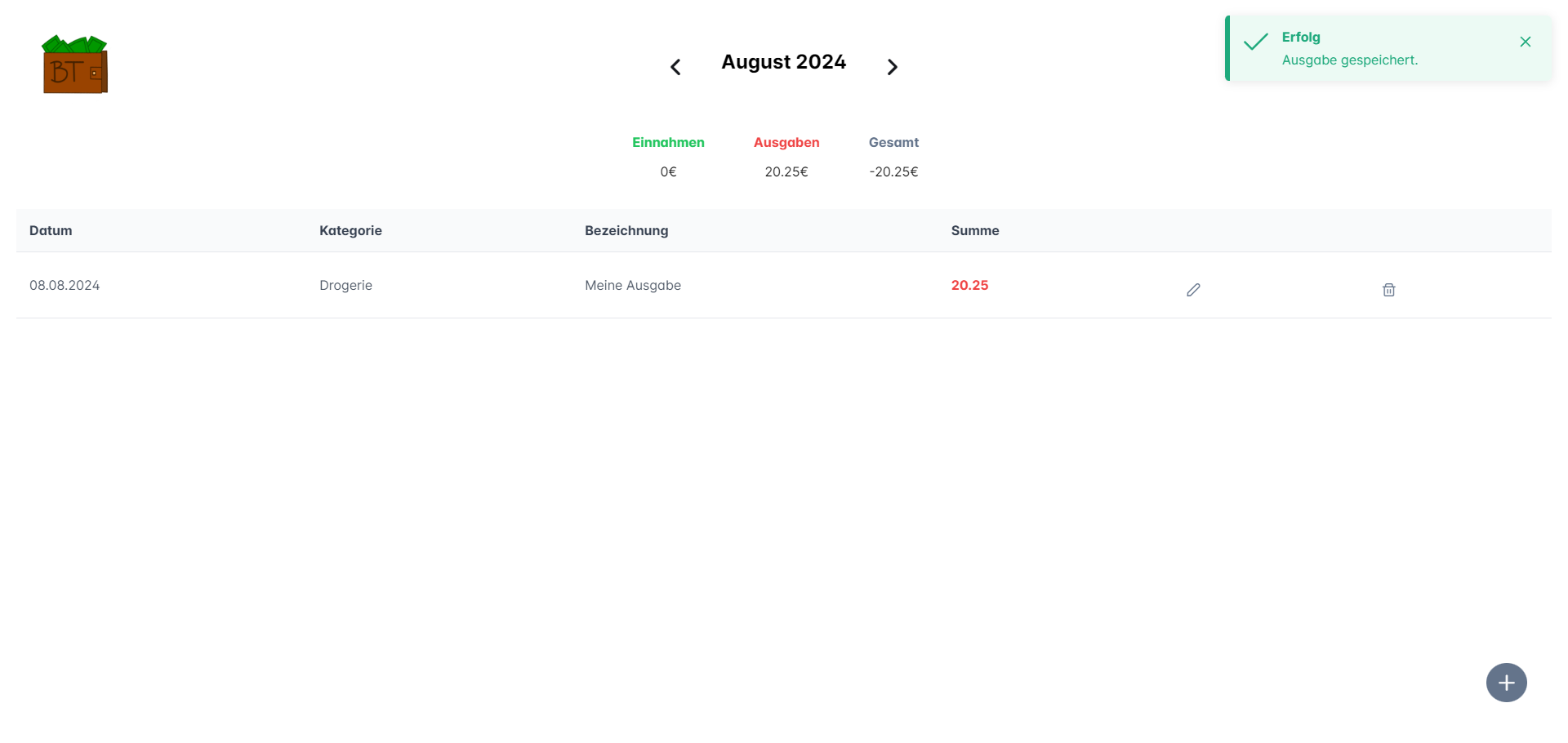Click the BT wallet logo
1568x743 pixels.
point(75,65)
